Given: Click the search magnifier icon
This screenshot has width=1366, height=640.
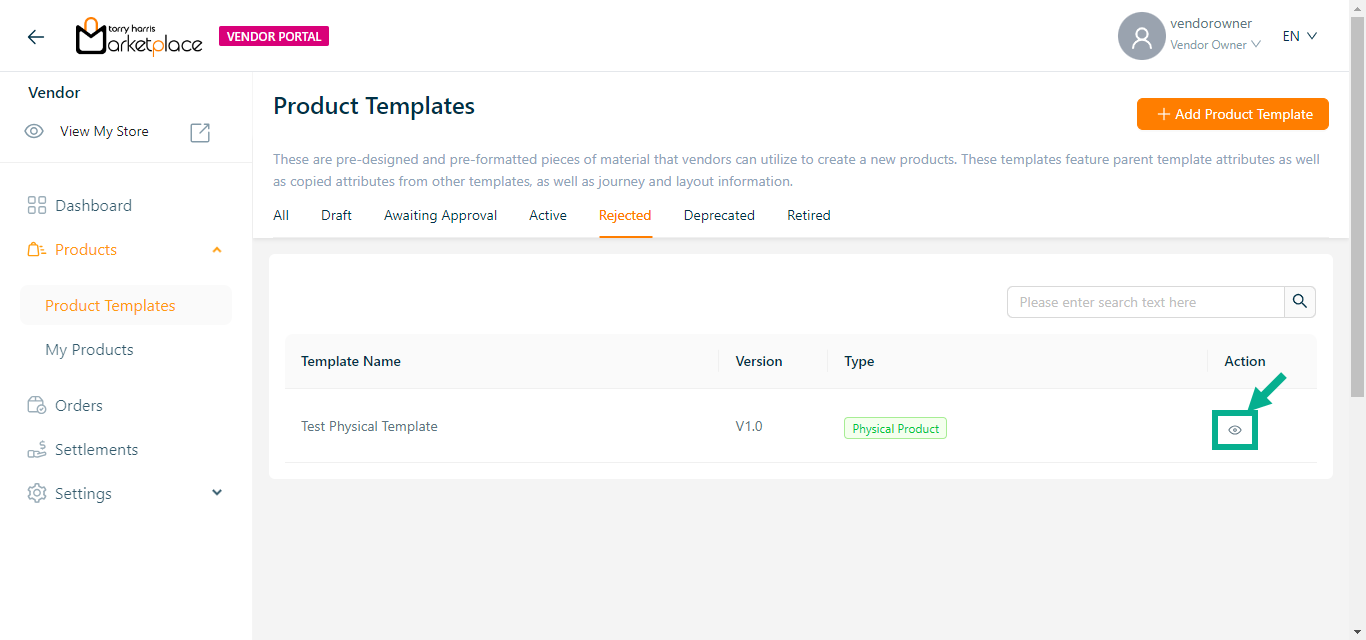Looking at the screenshot, I should click(x=1299, y=302).
